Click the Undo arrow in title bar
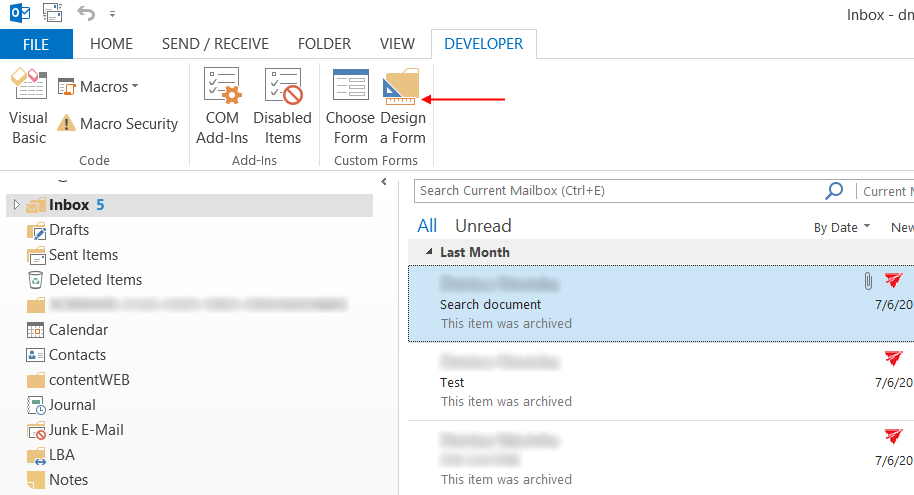 point(86,14)
